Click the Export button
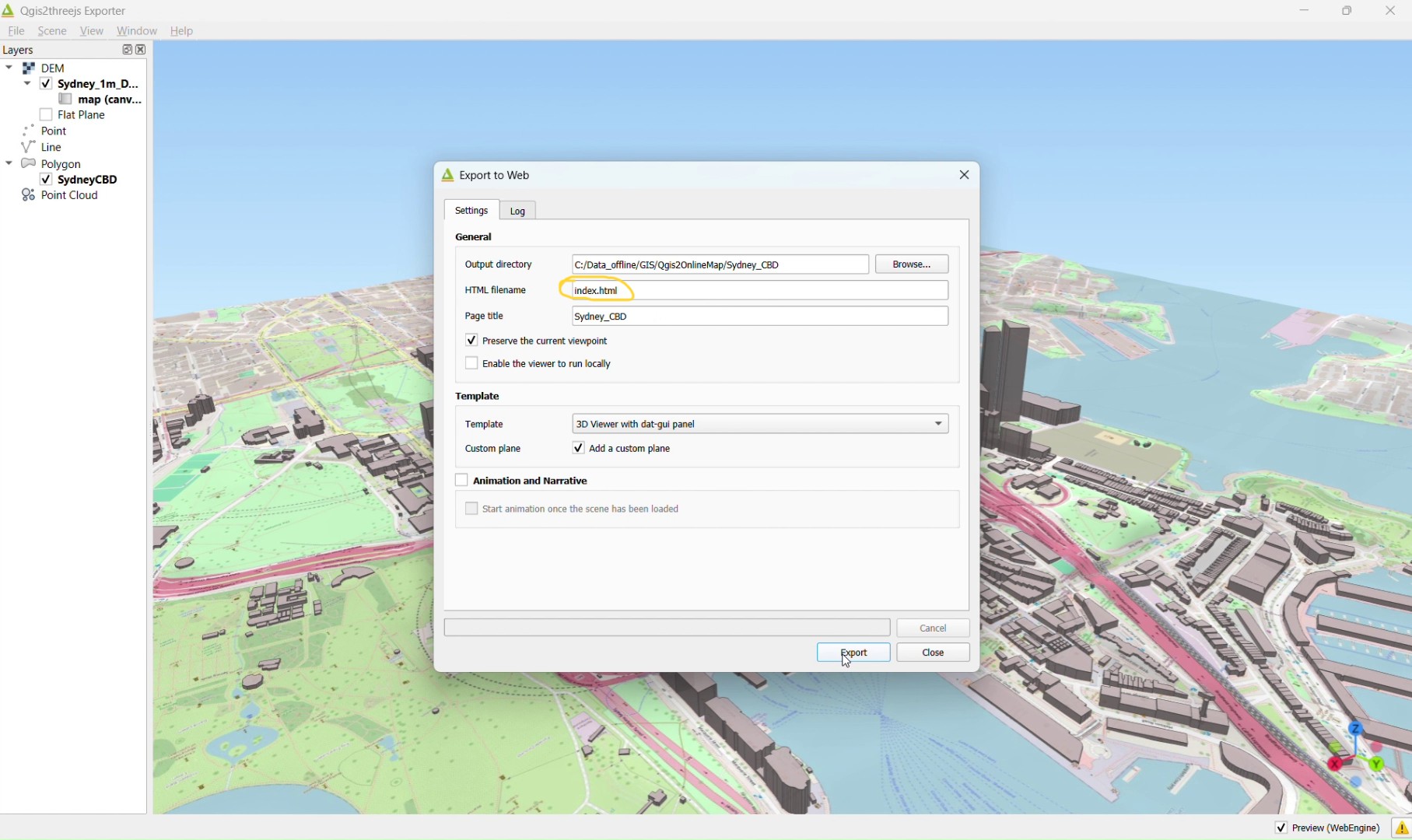This screenshot has height=840, width=1412. 853,653
